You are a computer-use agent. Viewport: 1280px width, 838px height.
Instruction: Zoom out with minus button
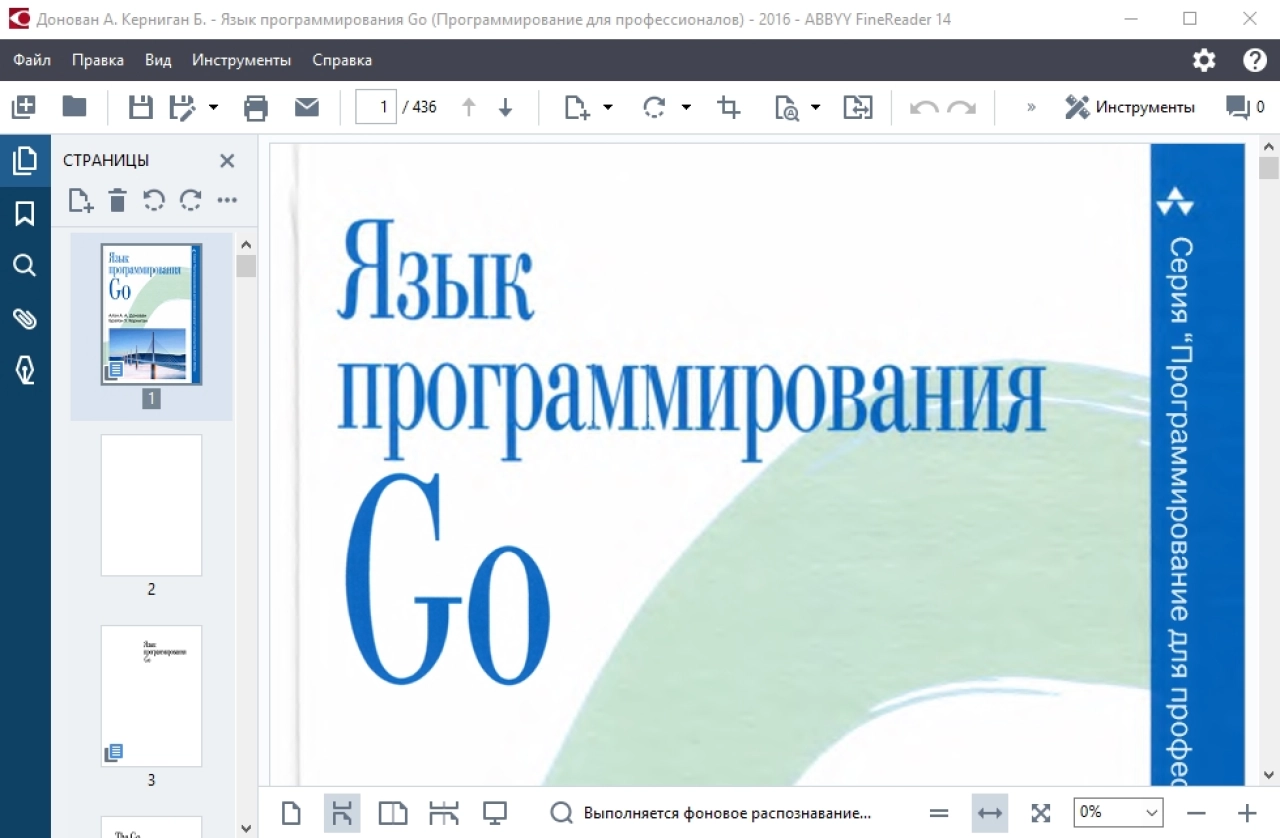(x=1196, y=813)
